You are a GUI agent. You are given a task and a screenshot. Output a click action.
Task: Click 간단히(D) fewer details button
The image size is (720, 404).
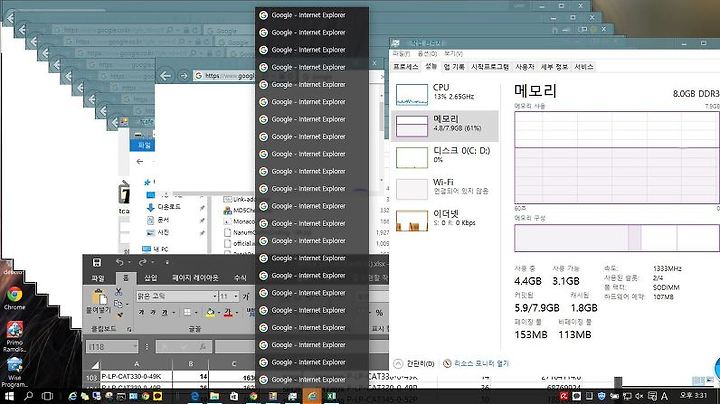415,364
